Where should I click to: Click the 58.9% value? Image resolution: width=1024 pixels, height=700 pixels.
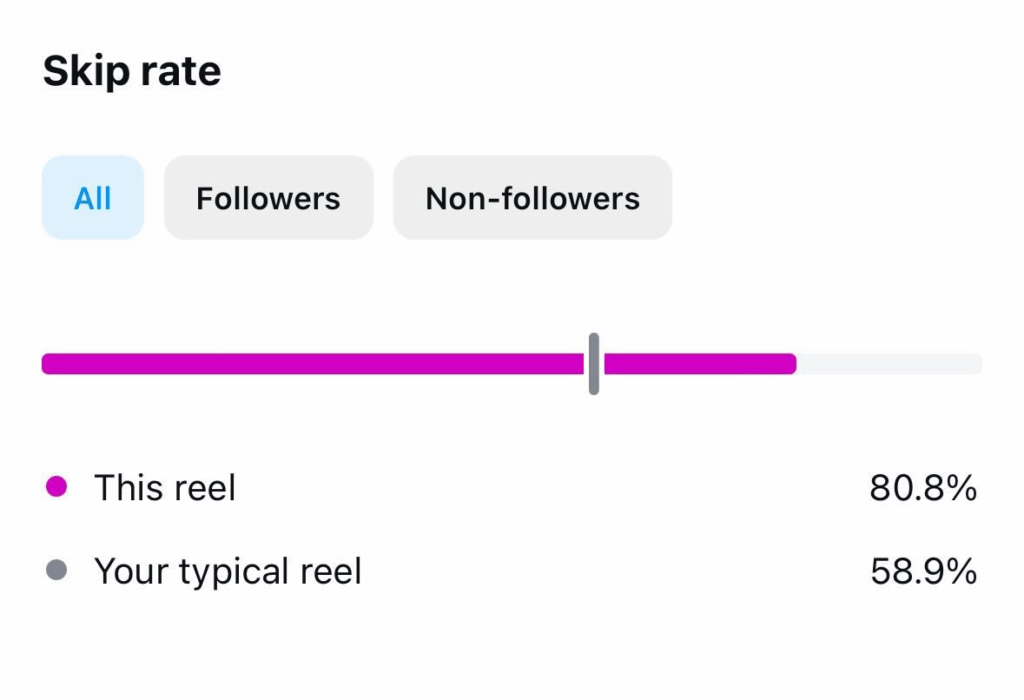tap(922, 572)
